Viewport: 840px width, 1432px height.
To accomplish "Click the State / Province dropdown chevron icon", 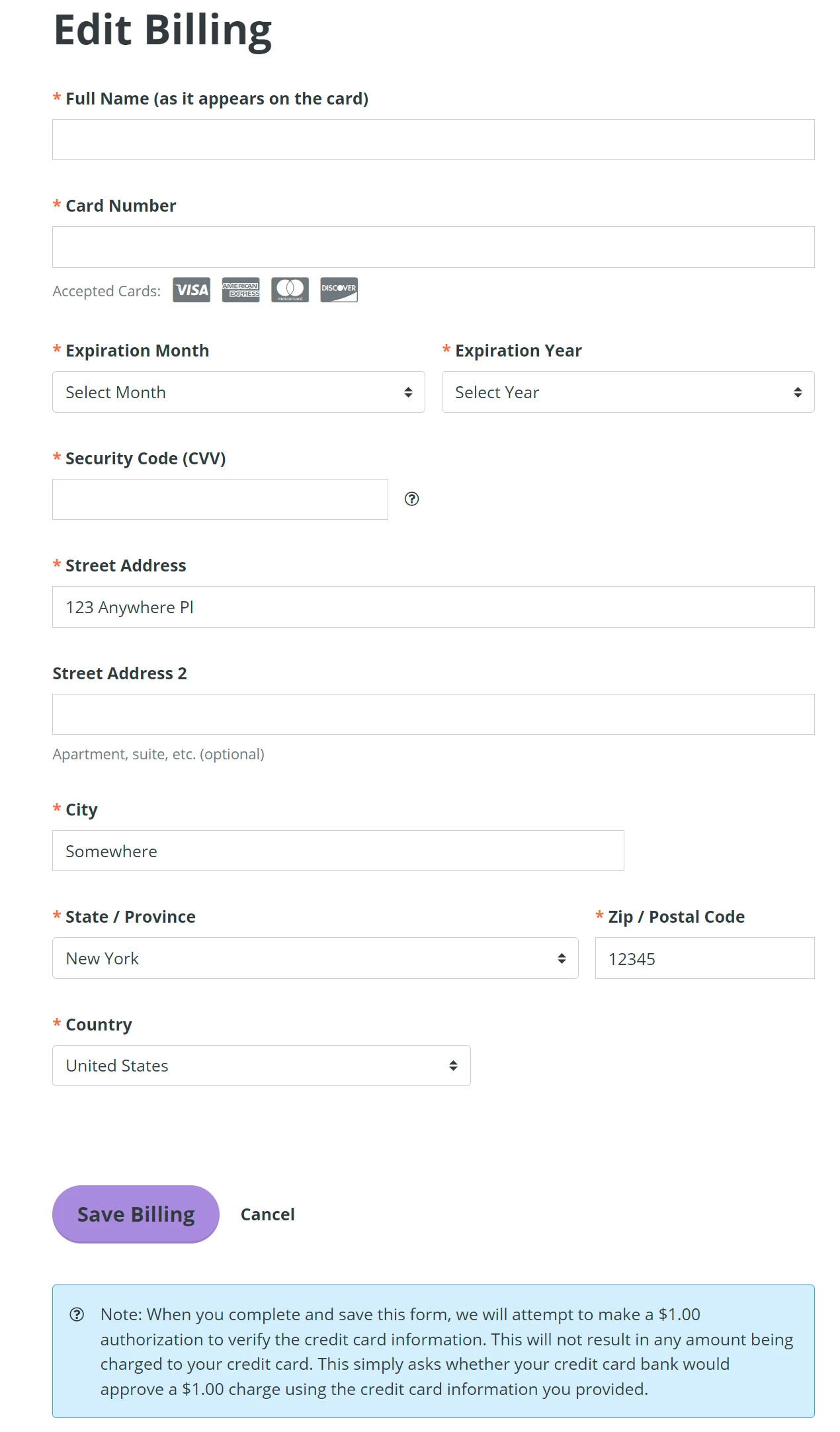I will pyautogui.click(x=562, y=958).
